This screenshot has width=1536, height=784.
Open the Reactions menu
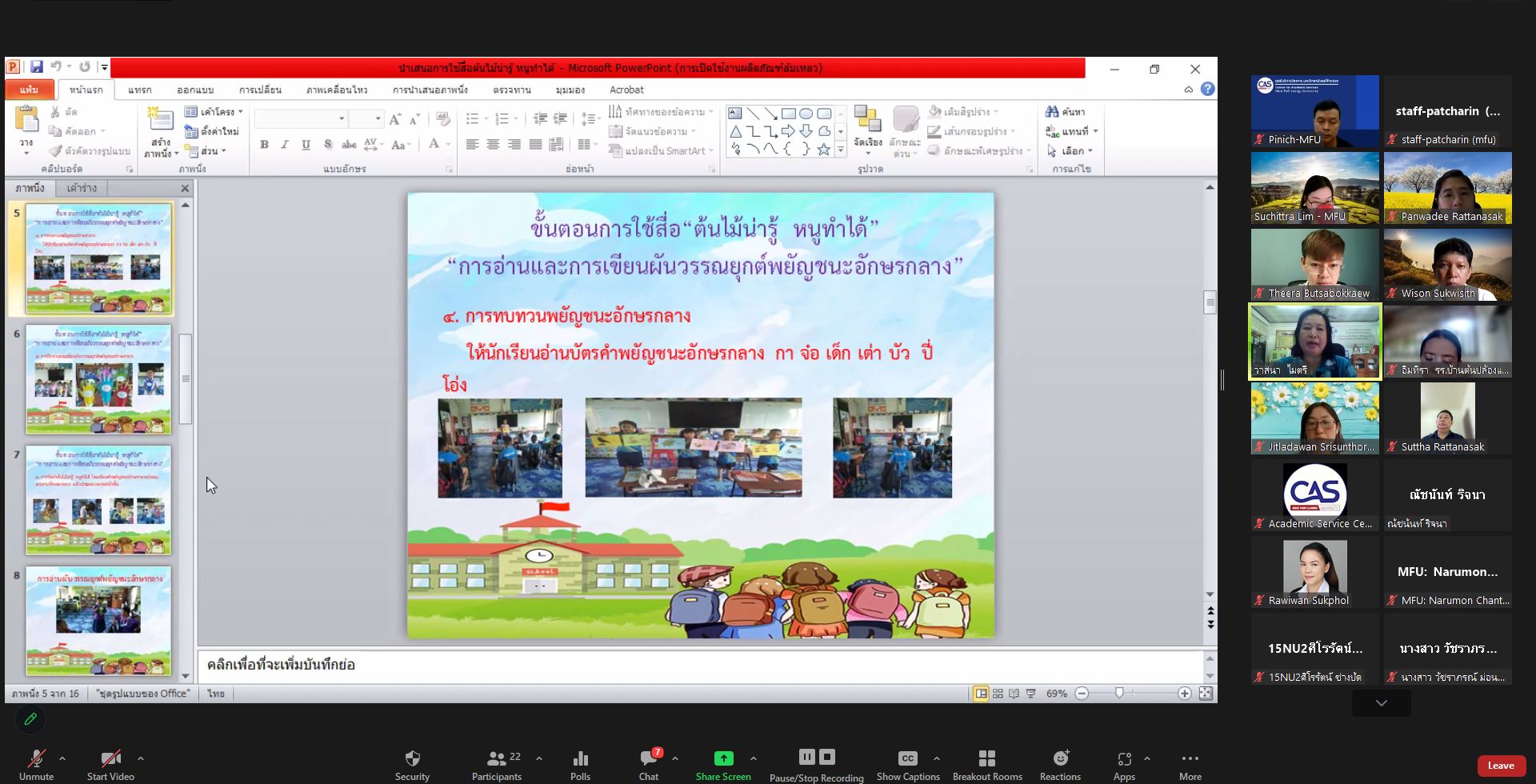1060,765
